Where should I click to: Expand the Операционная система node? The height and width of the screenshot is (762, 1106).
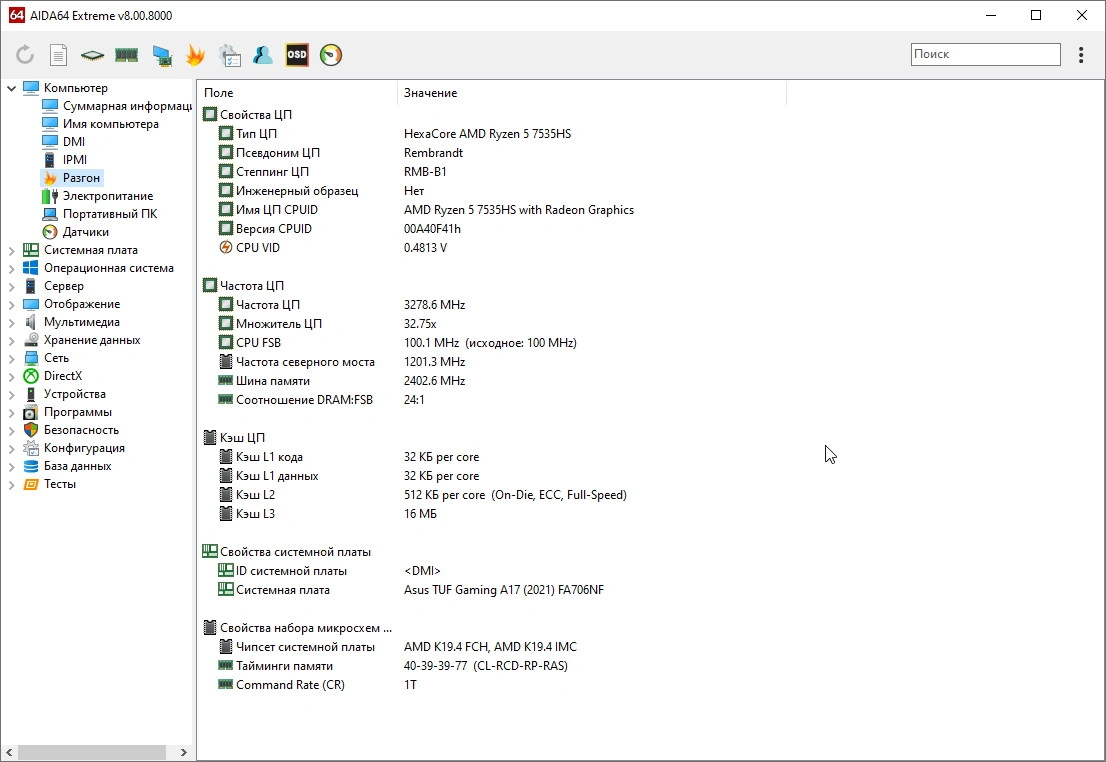(11, 268)
